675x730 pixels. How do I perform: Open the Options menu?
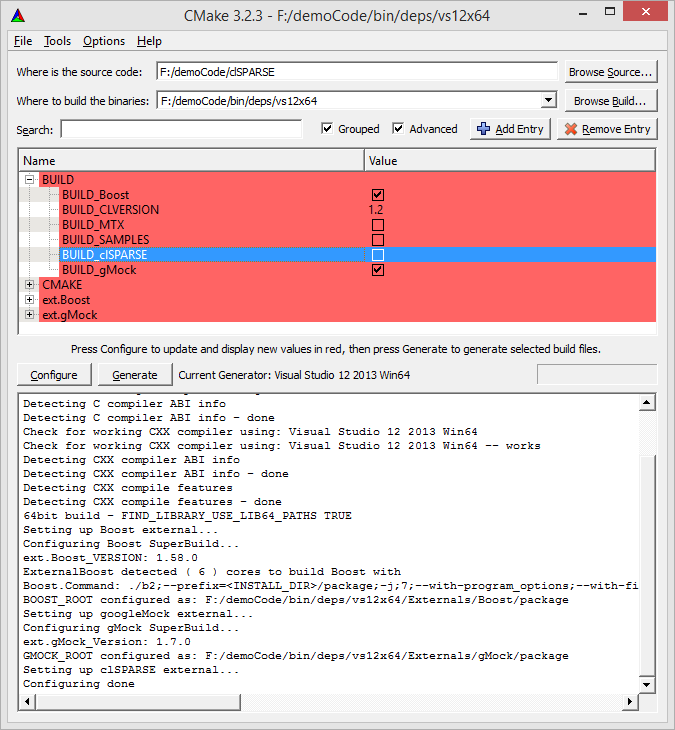(x=104, y=41)
